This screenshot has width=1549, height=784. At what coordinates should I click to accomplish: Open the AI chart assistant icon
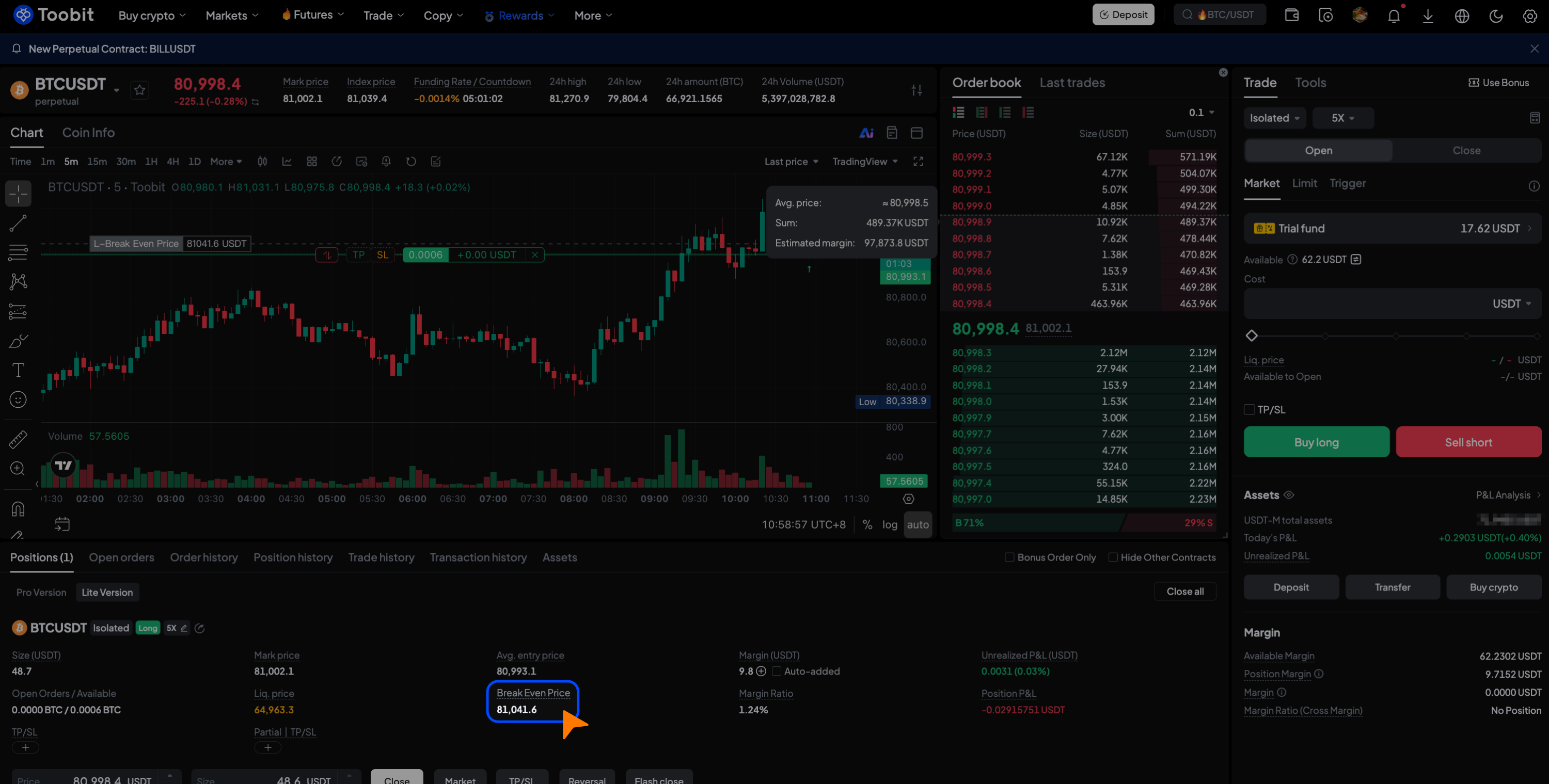pos(866,133)
